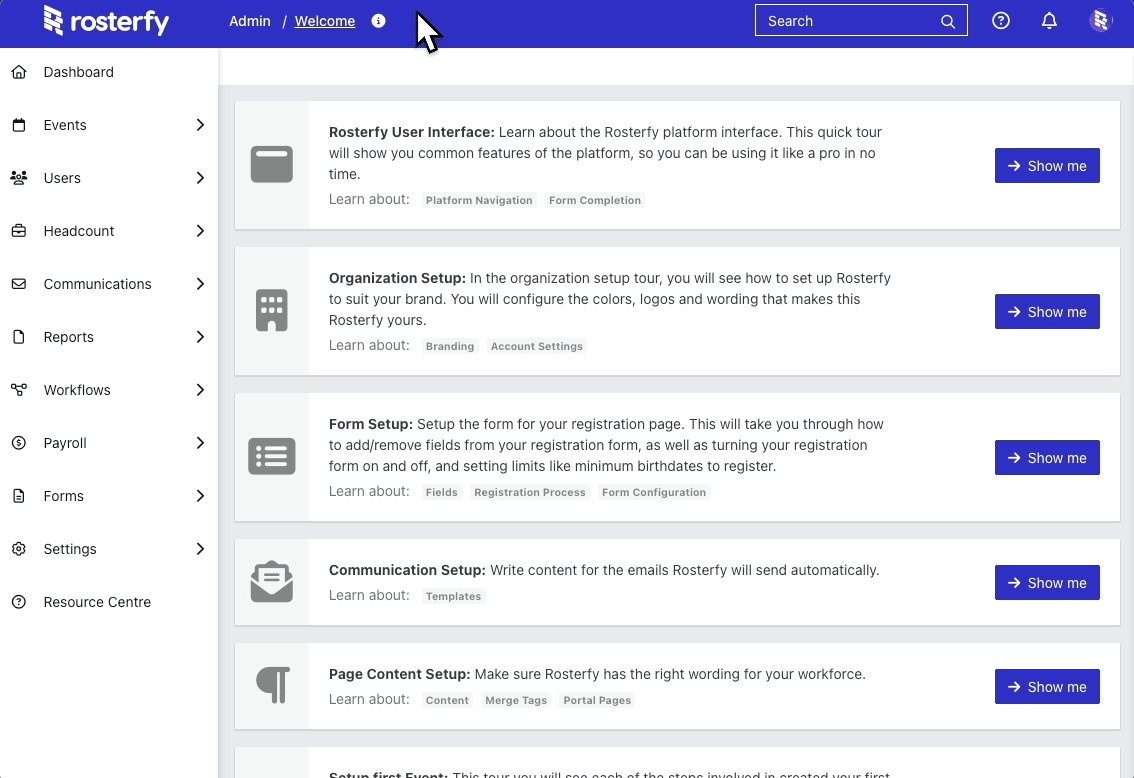Screen dimensions: 1134x778
Task: Open the user avatar menu
Action: click(x=1100, y=21)
